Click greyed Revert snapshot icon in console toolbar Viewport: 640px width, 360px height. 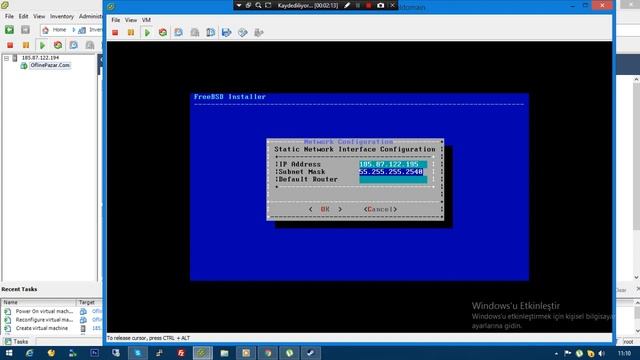click(195, 33)
